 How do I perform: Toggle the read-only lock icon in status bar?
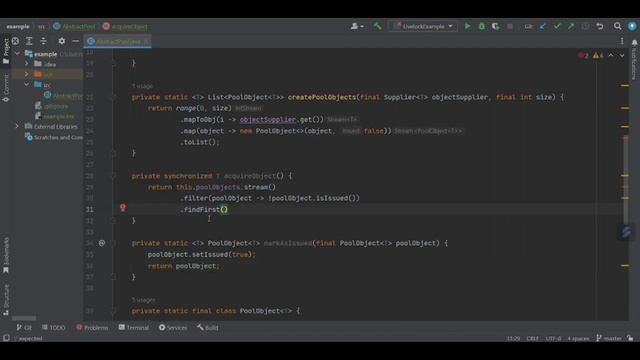coord(631,338)
